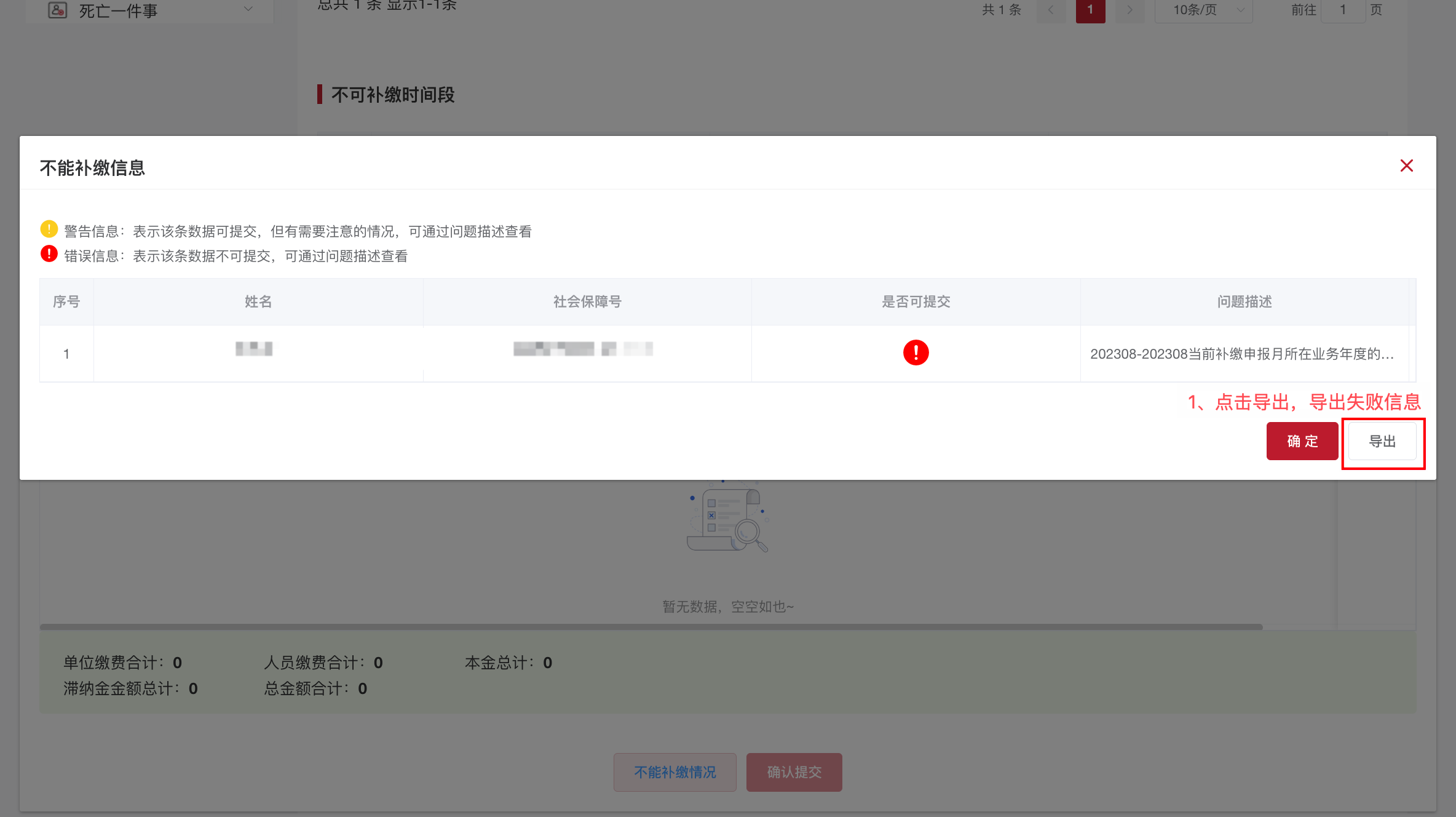Viewport: 1456px width, 817px height.
Task: Click the person icon beside 死亡一件事
Action: click(57, 9)
